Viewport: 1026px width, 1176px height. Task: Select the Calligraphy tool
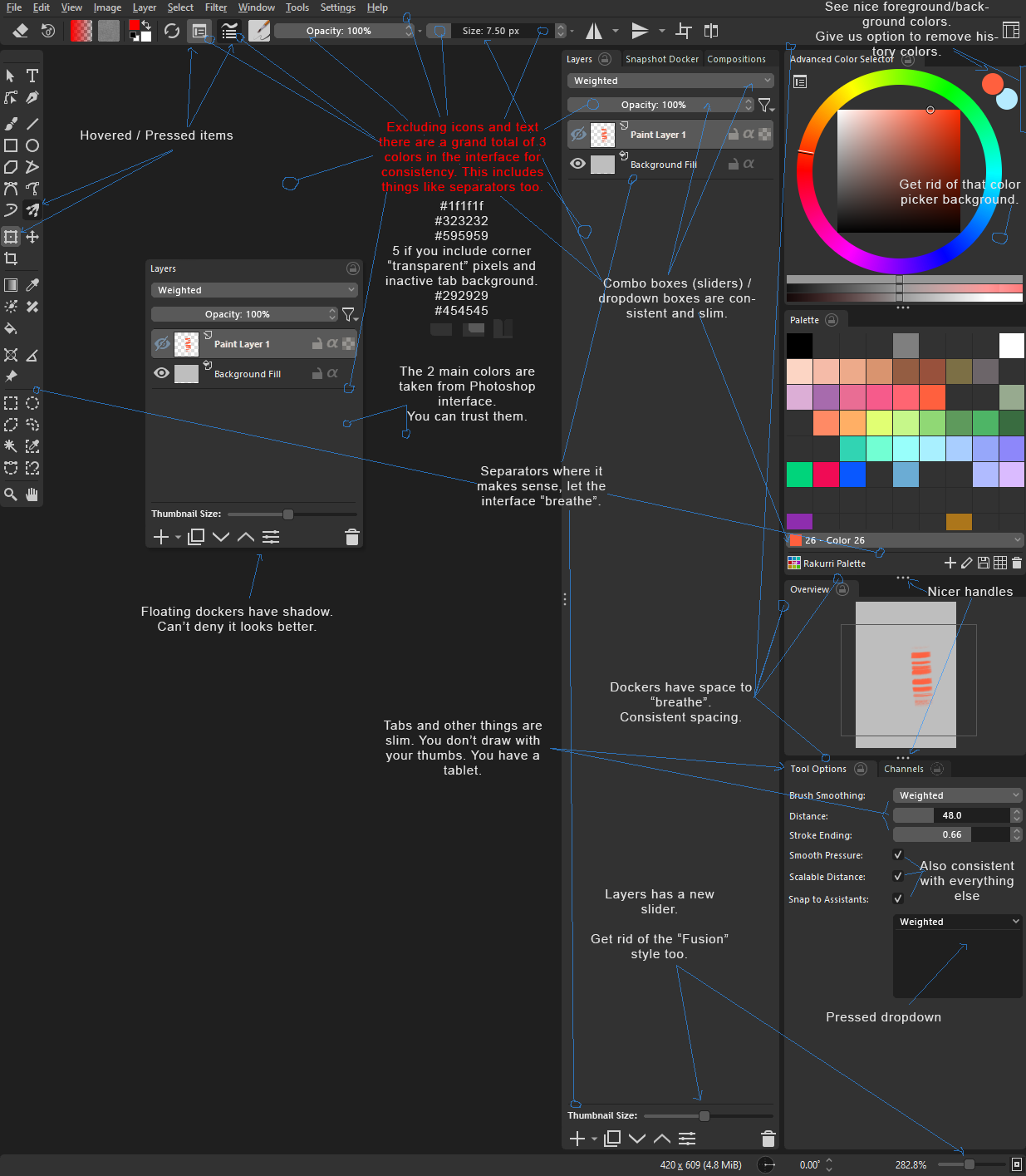click(32, 97)
